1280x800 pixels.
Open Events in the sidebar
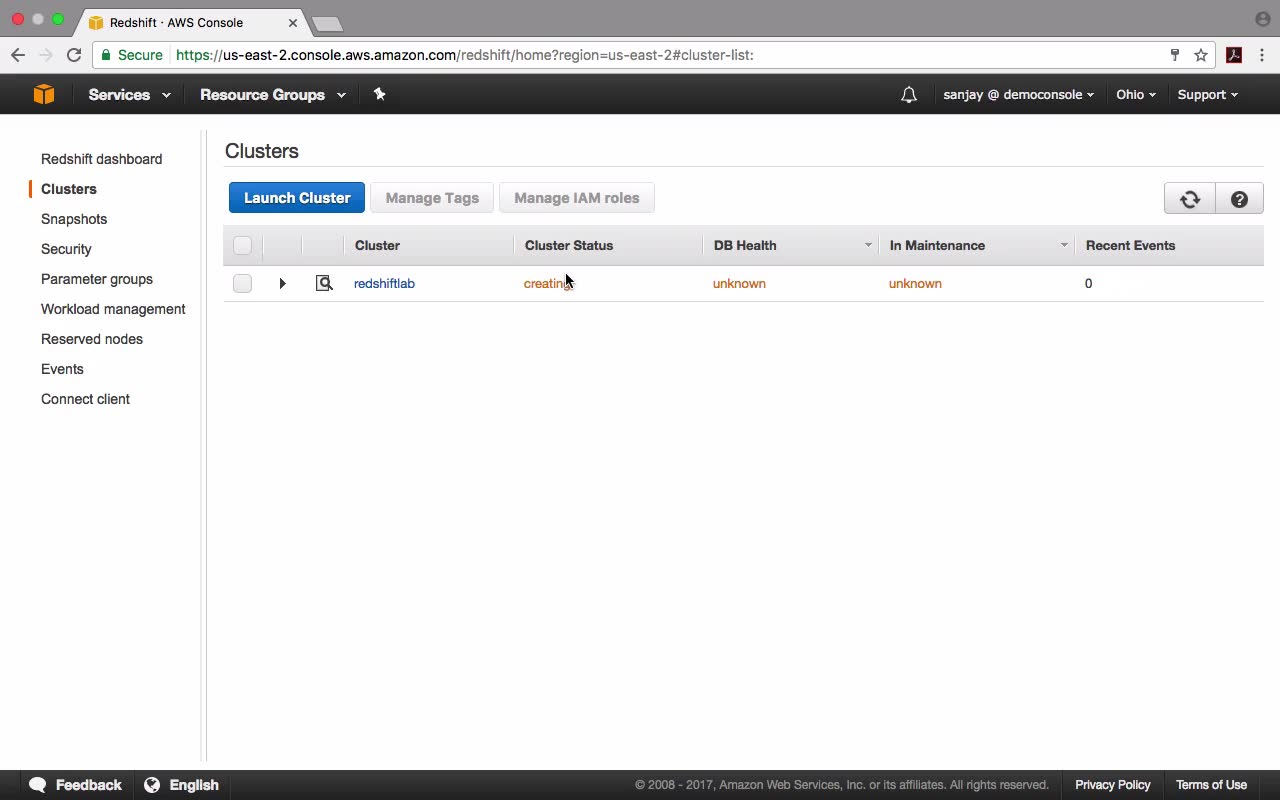62,369
